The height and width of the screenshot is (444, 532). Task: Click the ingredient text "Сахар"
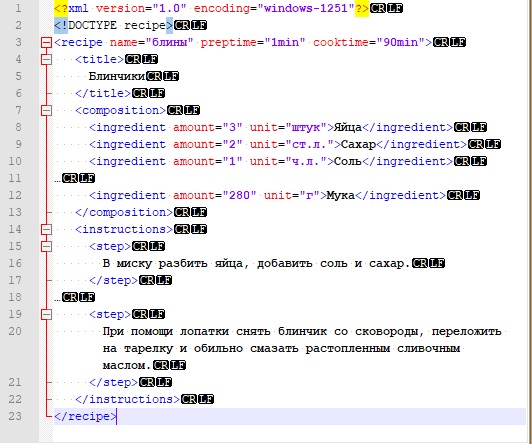(x=358, y=144)
